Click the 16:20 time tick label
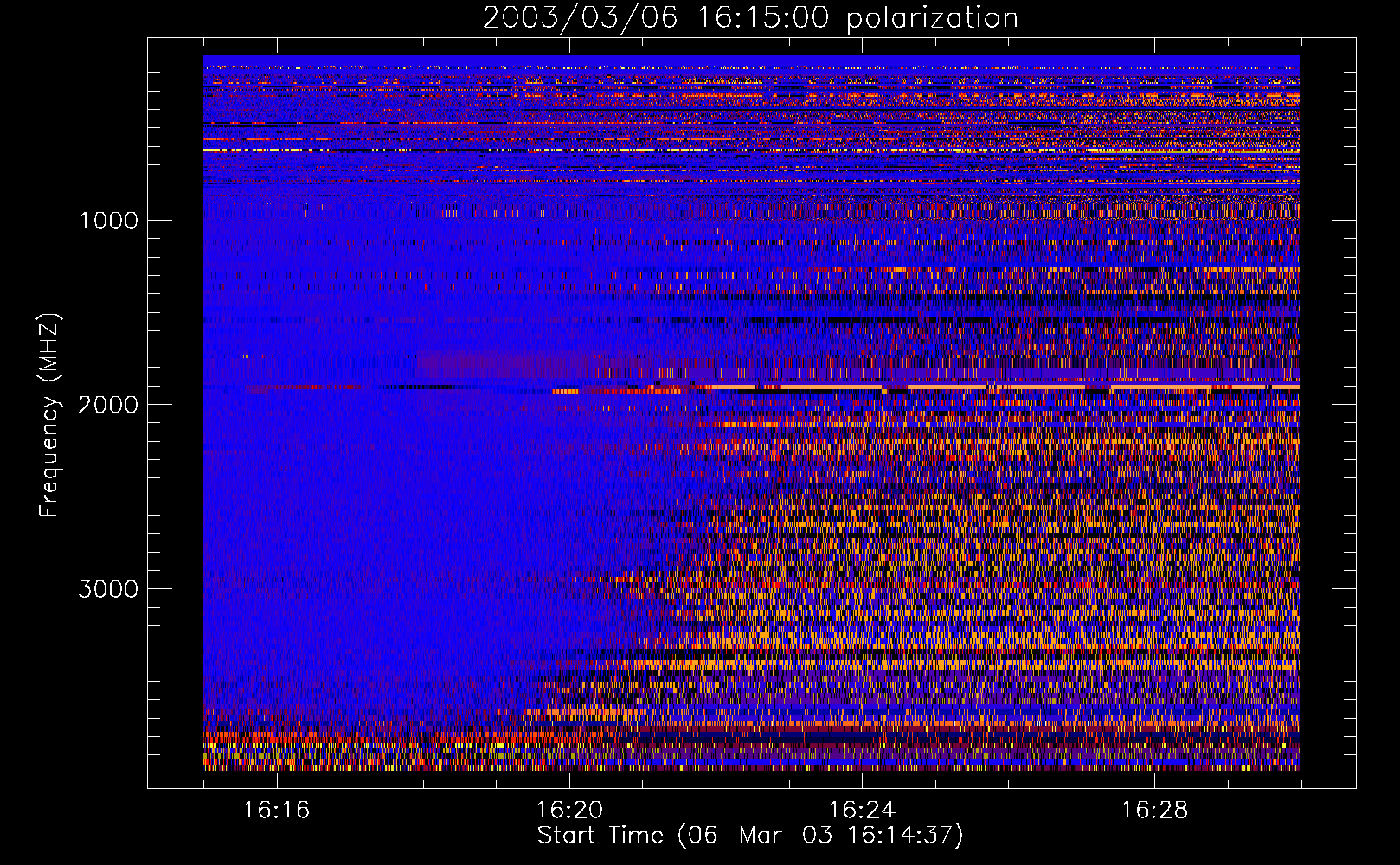The image size is (1400, 865). 568,810
